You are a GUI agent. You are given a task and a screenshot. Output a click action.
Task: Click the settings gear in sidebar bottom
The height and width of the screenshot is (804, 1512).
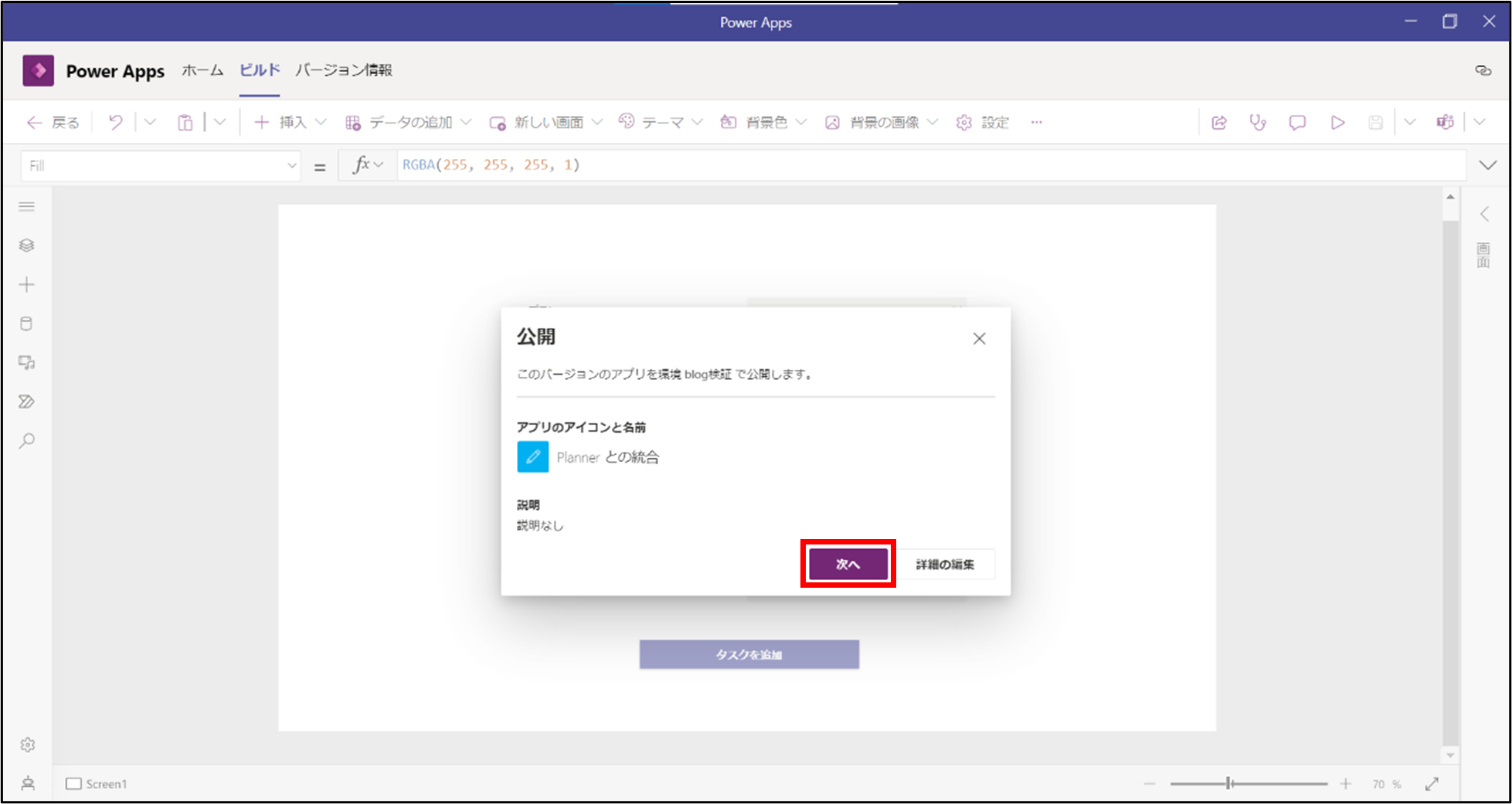(28, 745)
